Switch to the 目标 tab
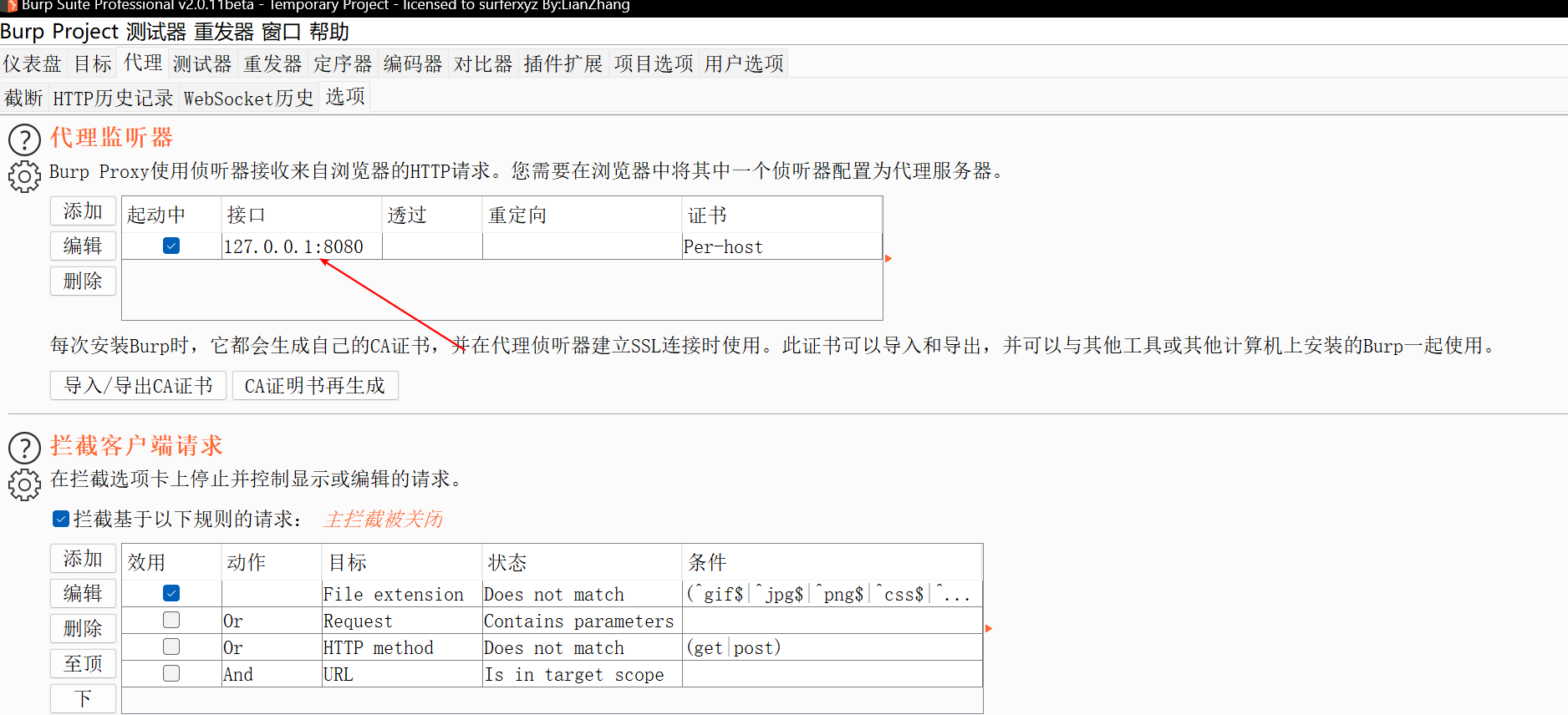 93,63
